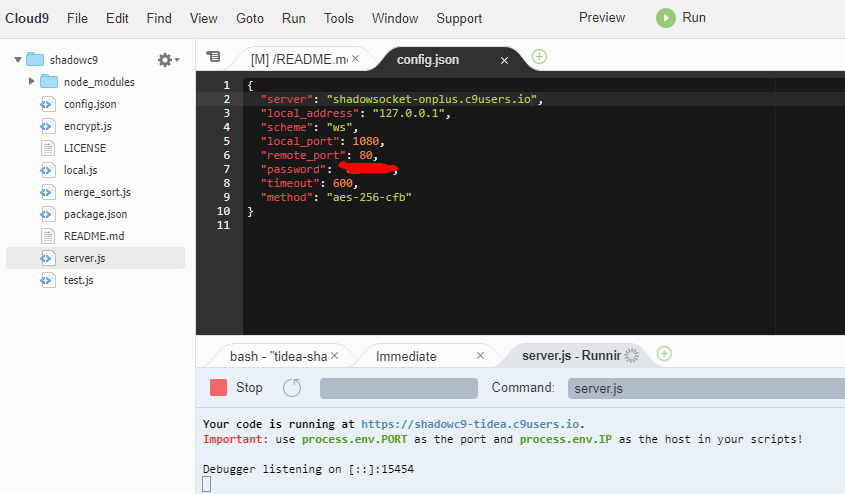Switch to the README.md editor tab
The height and width of the screenshot is (494, 845).
[x=298, y=59]
